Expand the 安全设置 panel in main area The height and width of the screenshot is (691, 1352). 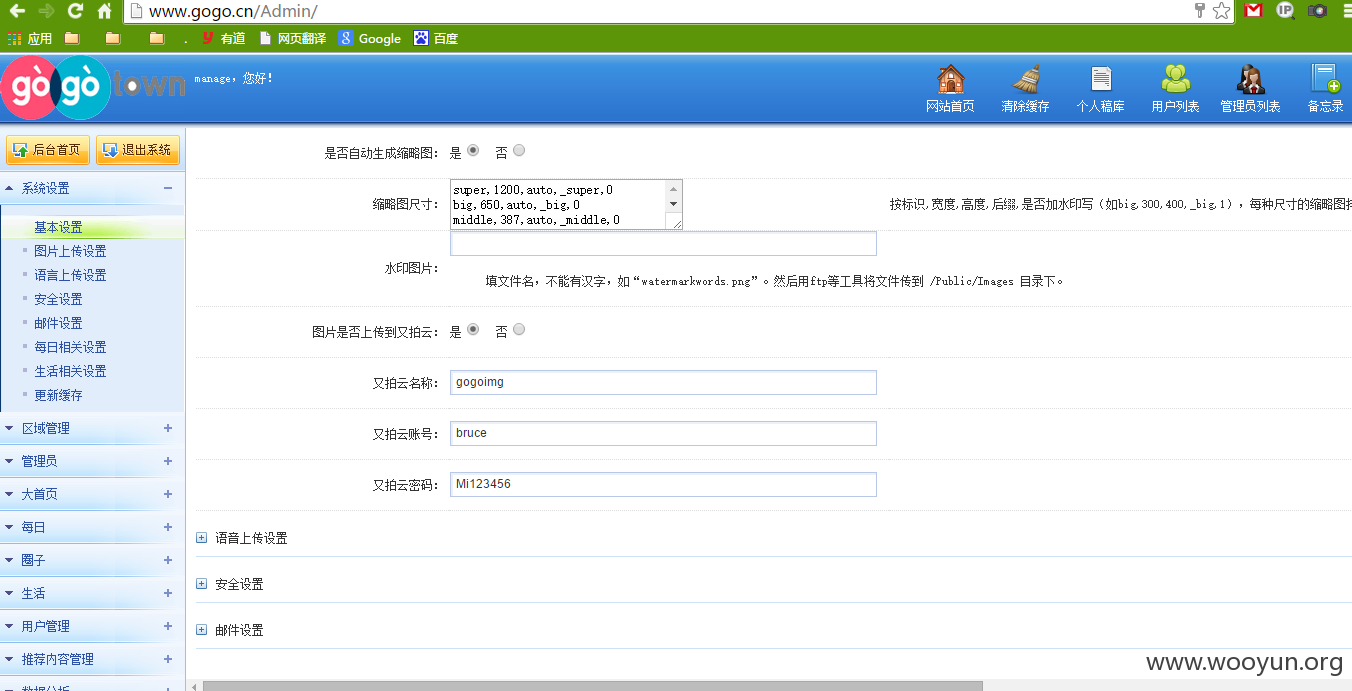point(201,584)
